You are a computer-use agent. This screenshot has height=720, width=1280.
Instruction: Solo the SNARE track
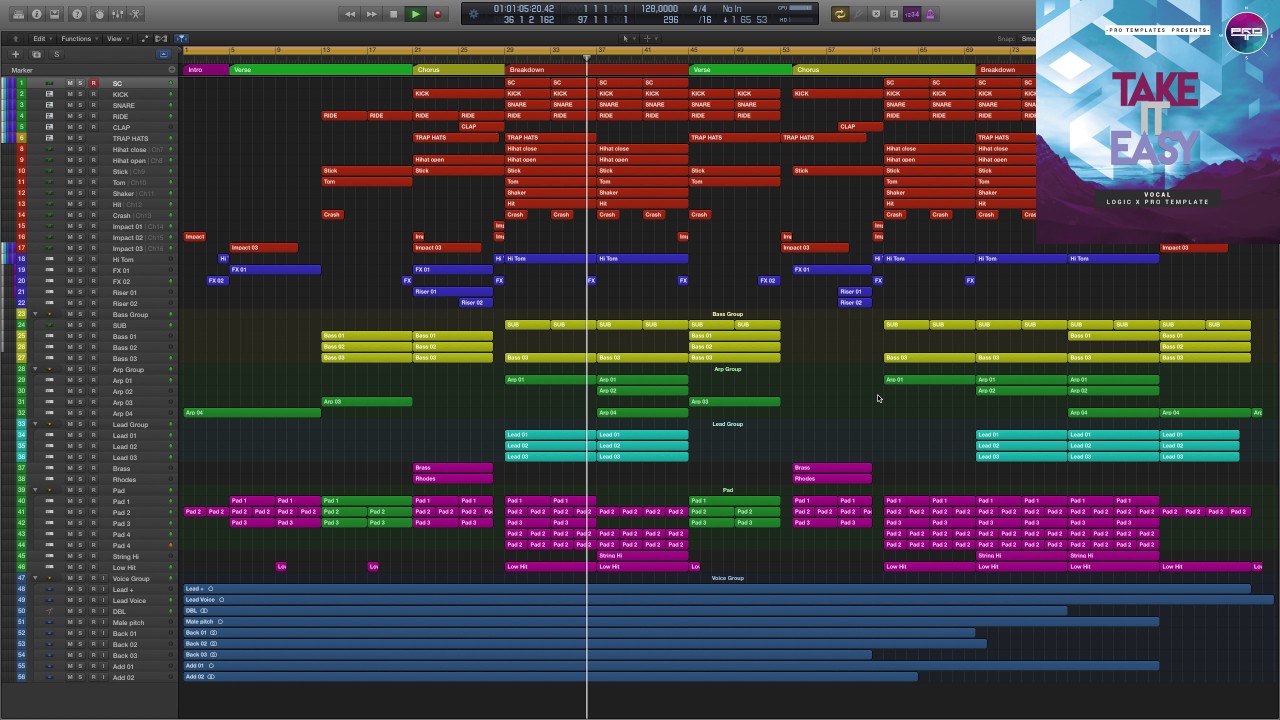click(x=81, y=105)
